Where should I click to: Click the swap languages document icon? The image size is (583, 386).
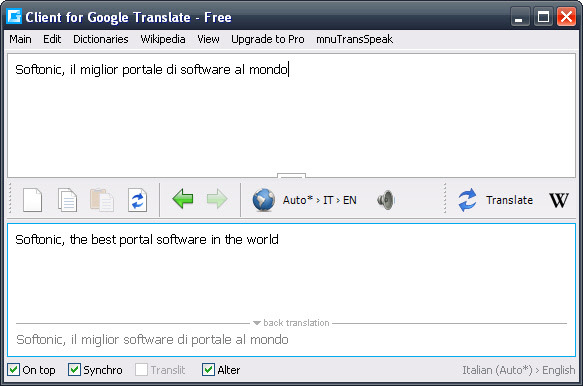tap(137, 200)
